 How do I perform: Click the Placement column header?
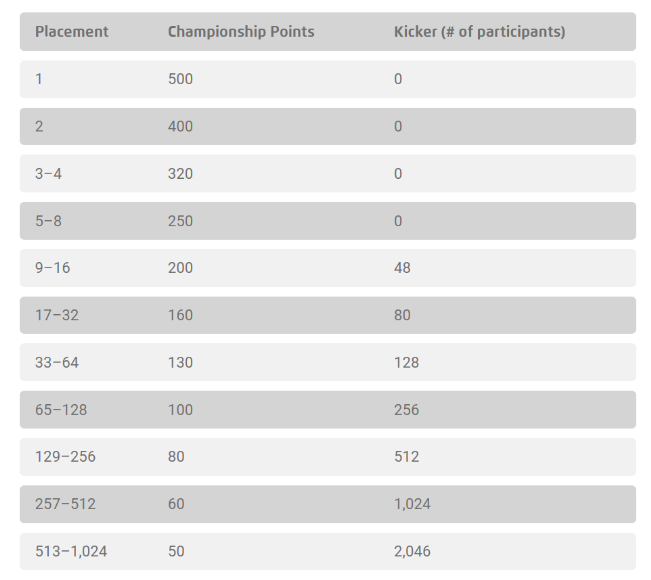72,32
